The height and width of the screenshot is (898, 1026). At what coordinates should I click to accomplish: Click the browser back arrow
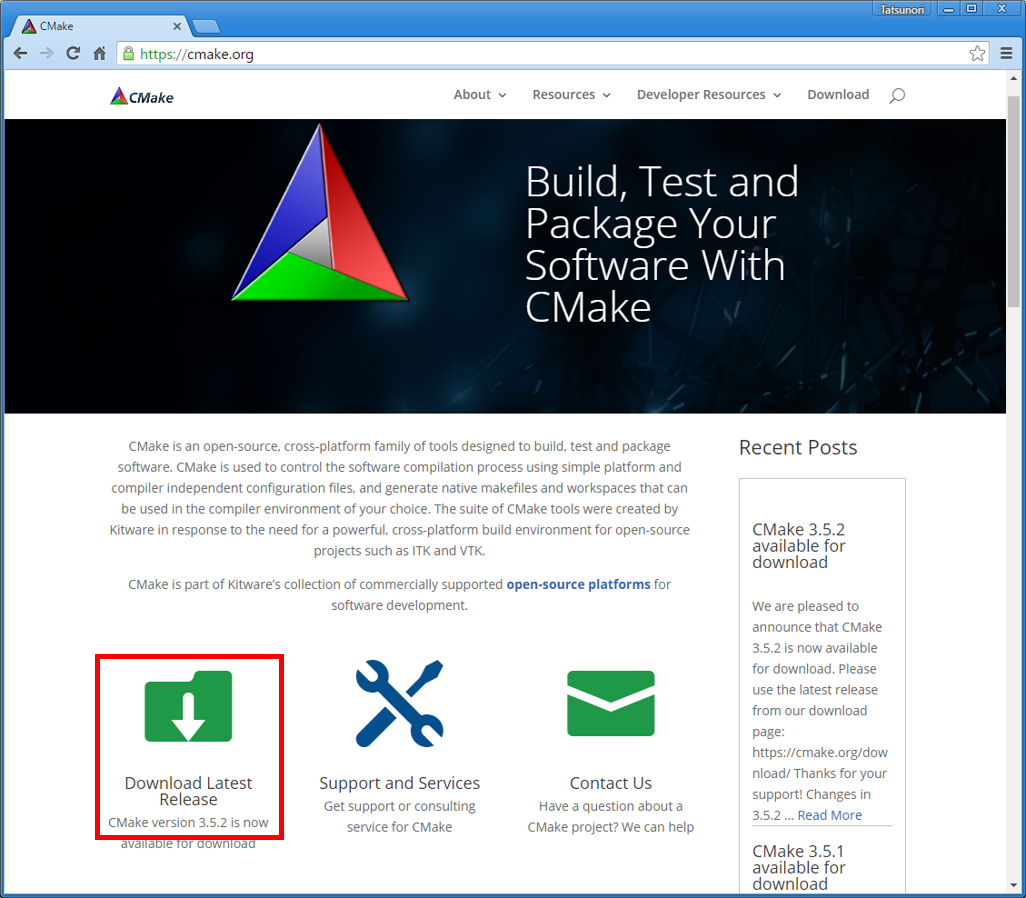(x=20, y=54)
